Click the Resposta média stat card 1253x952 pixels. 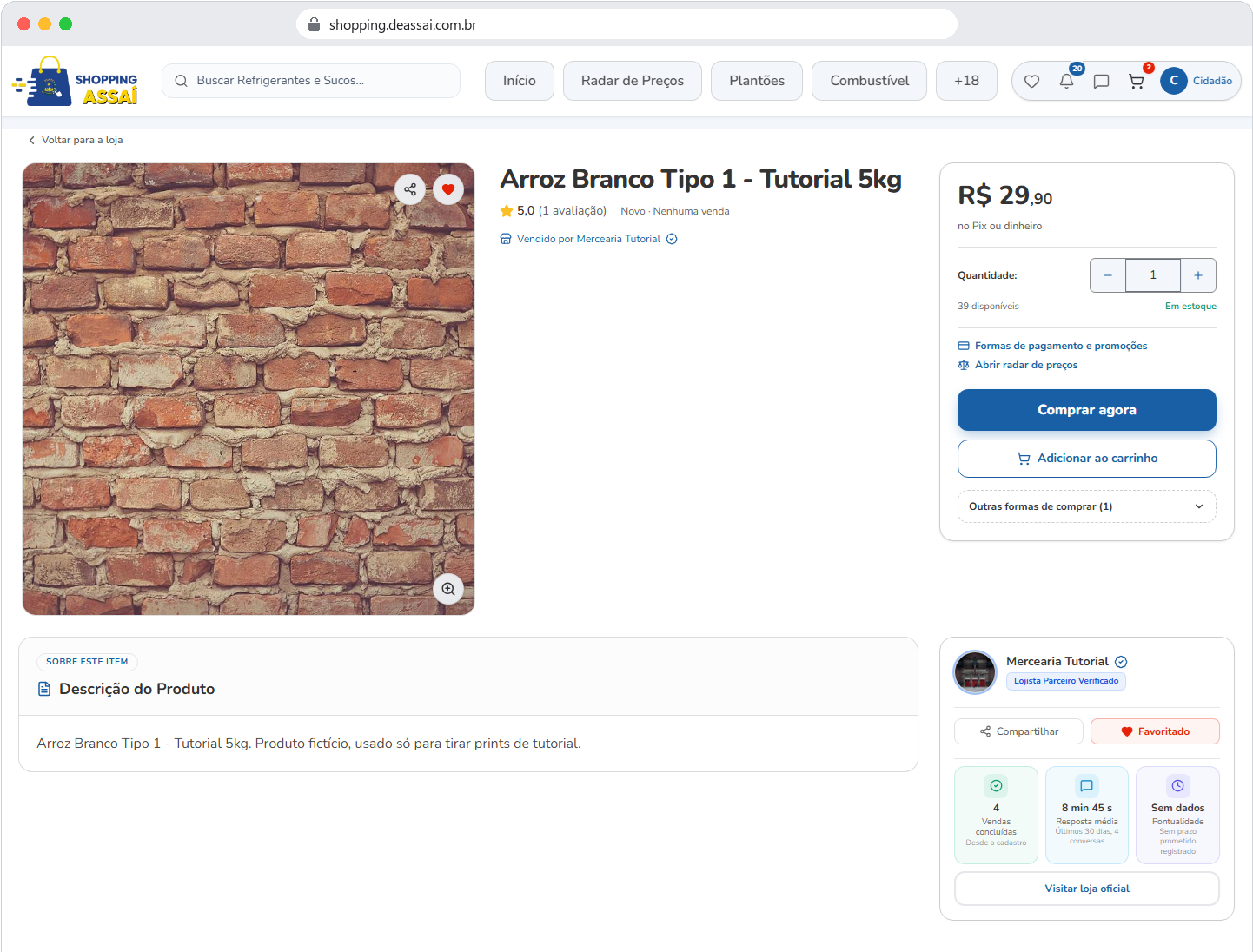(1087, 815)
